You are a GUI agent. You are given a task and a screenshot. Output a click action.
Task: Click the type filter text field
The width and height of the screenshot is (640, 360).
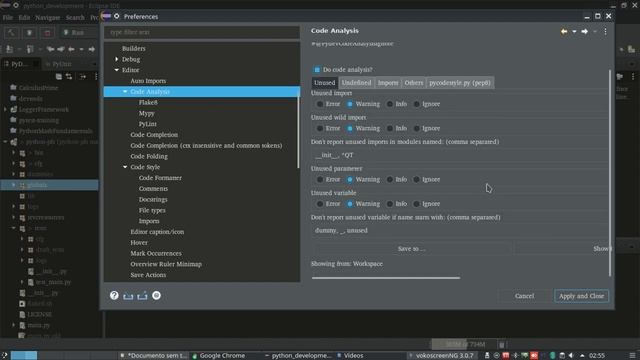click(x=202, y=32)
